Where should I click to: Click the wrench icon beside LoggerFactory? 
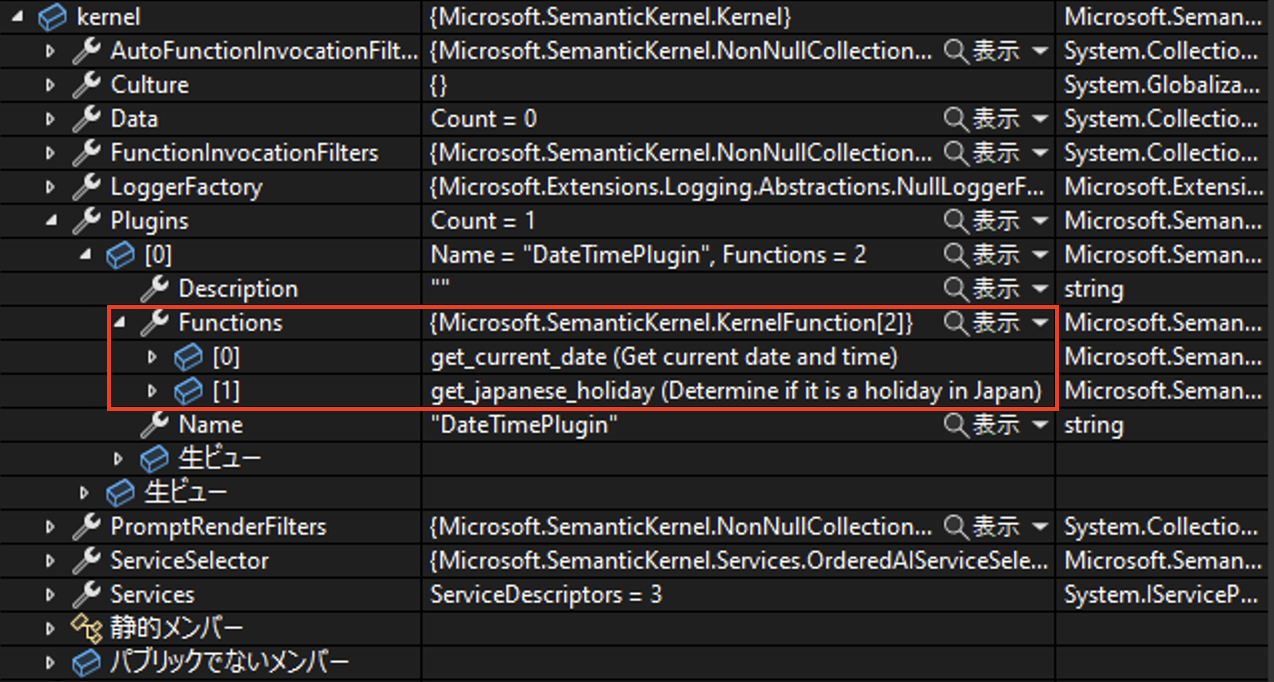pyautogui.click(x=86, y=186)
